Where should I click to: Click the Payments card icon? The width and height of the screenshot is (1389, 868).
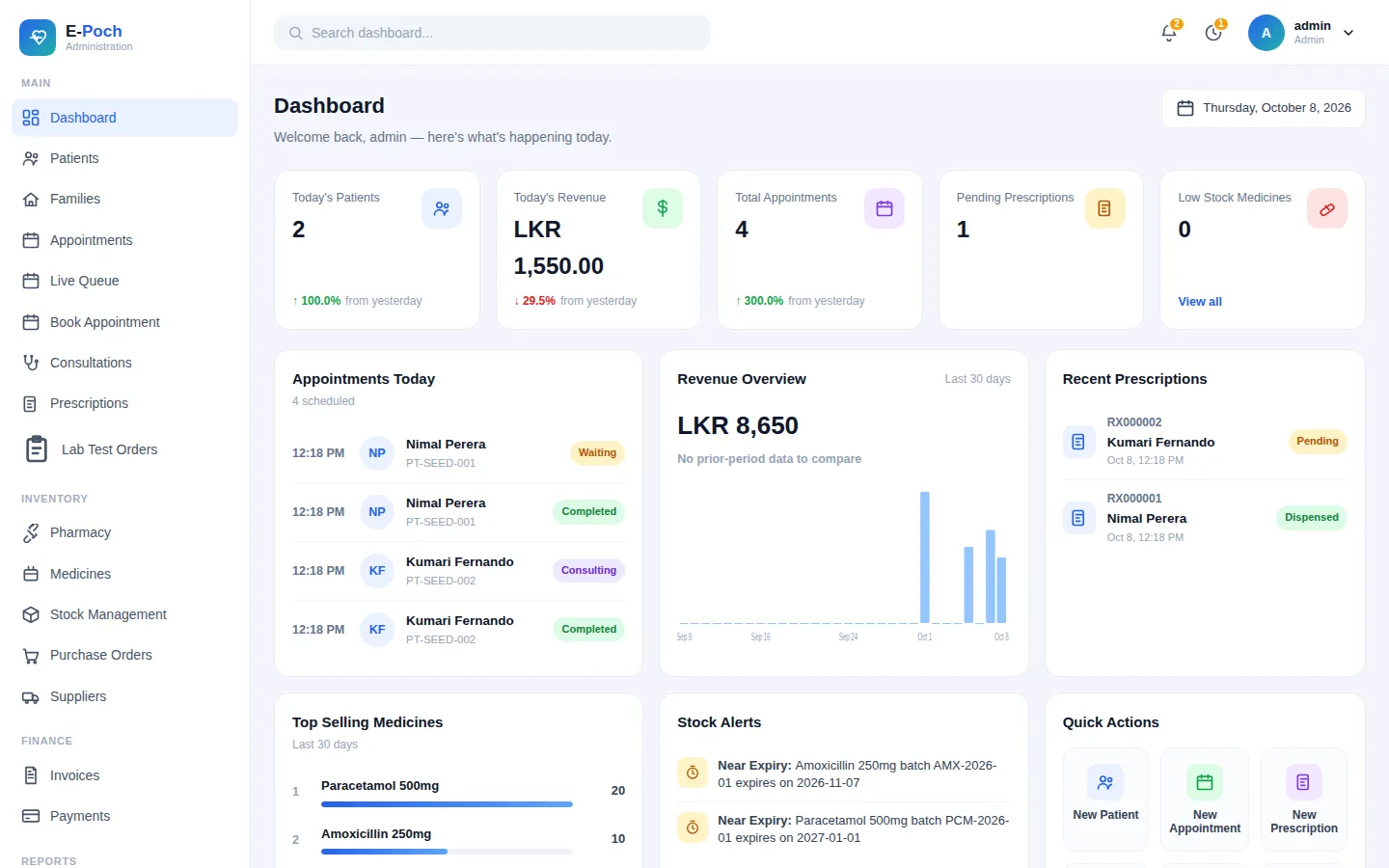[x=31, y=816]
